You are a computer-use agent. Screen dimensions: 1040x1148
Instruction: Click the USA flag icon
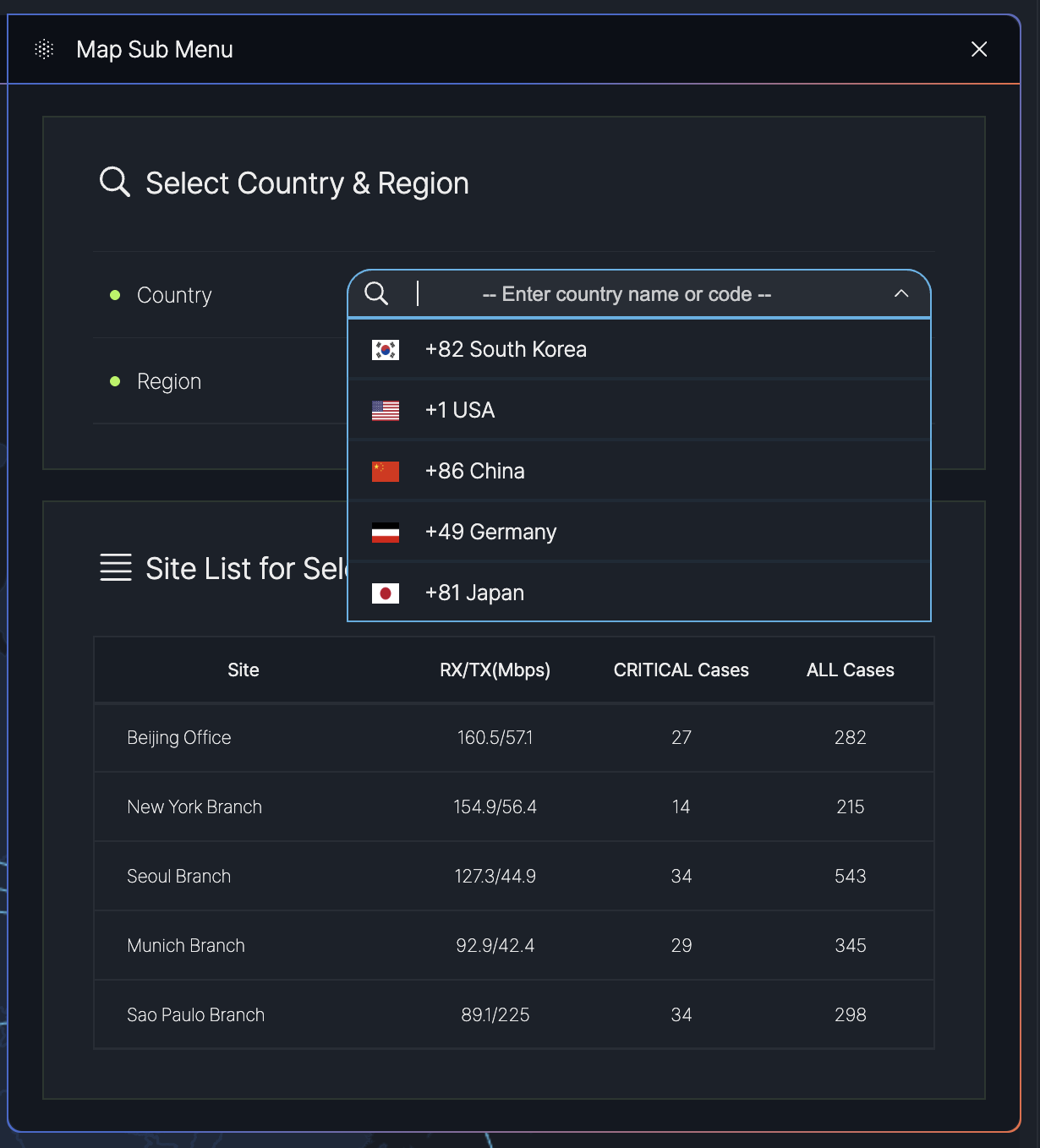coord(386,411)
